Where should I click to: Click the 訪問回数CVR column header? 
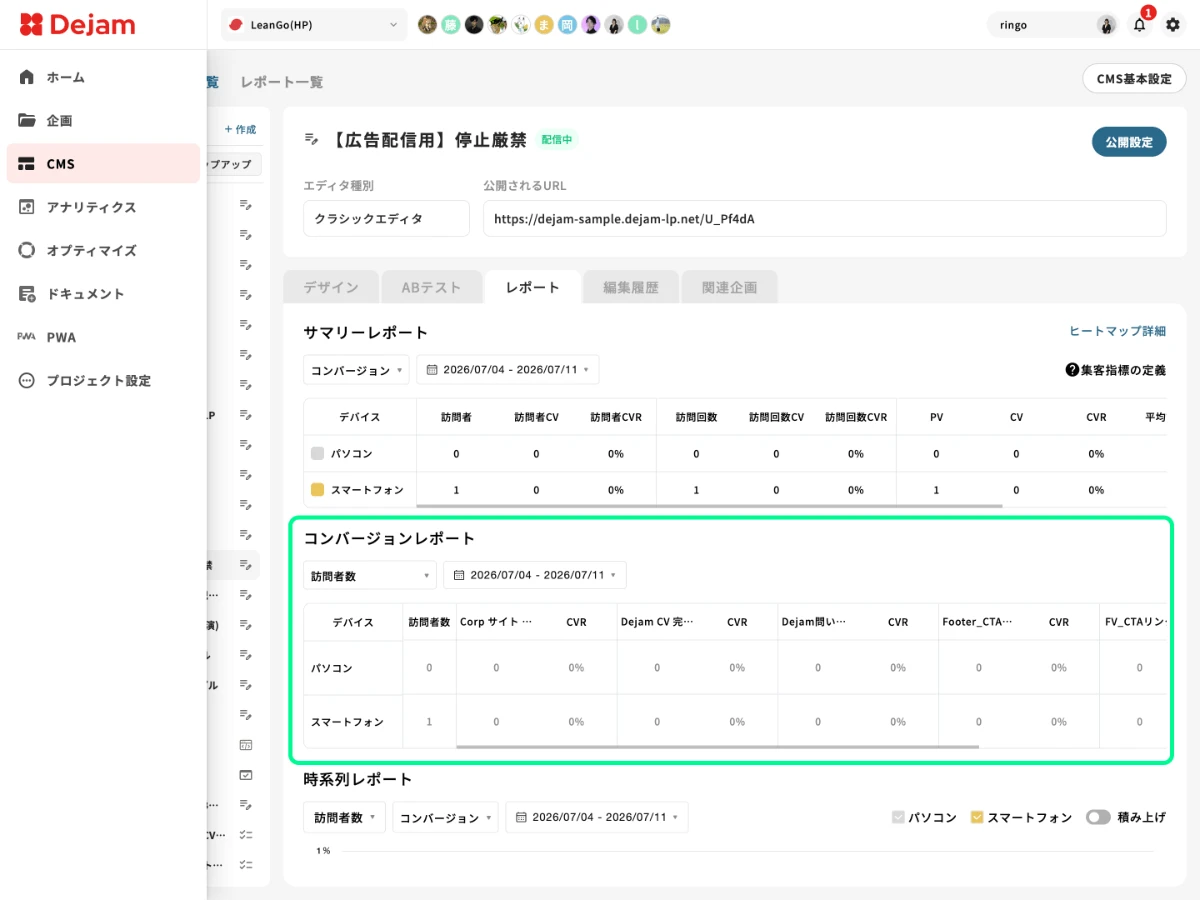click(x=856, y=417)
